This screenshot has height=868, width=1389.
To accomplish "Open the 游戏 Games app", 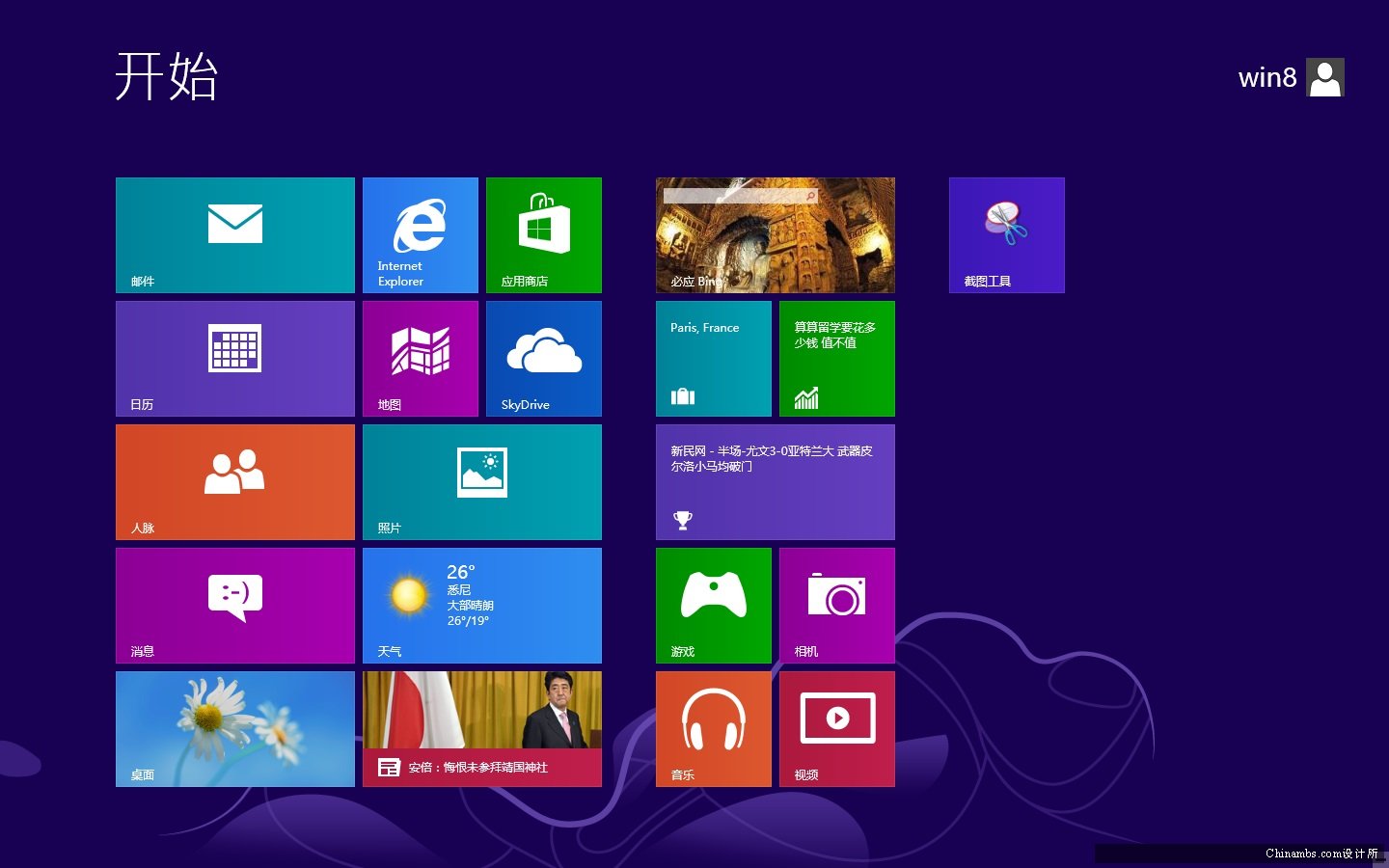I will point(714,605).
